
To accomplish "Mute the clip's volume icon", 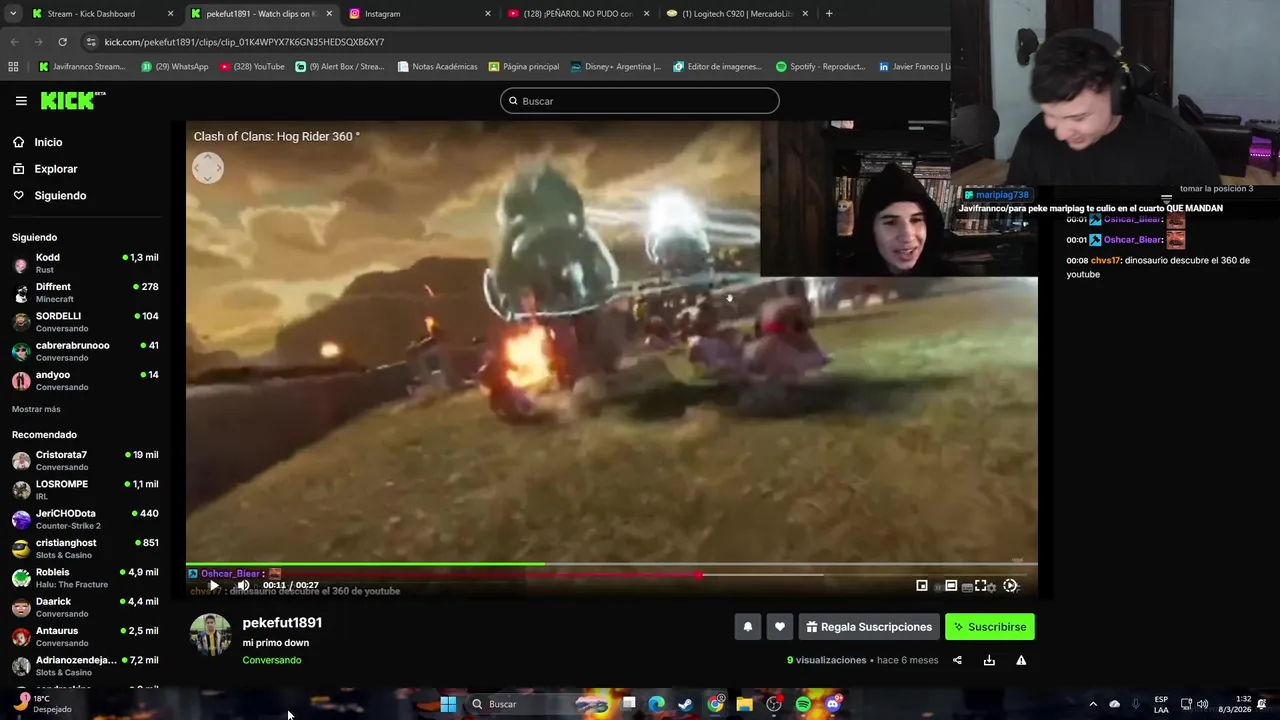I will [243, 585].
